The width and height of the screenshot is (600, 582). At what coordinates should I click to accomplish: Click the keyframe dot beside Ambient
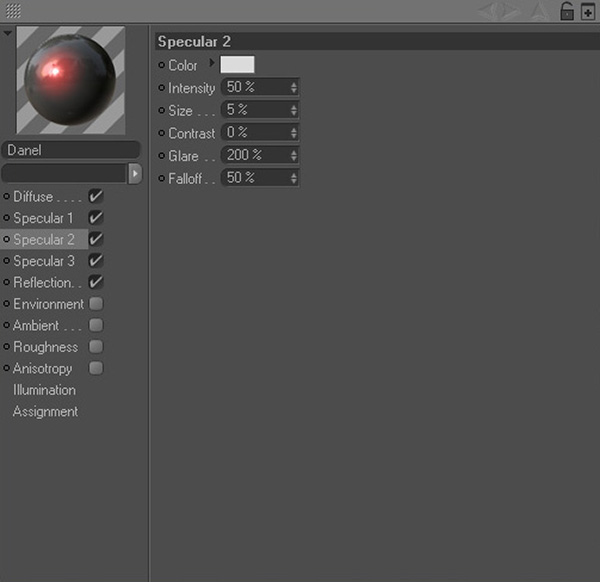[7, 325]
